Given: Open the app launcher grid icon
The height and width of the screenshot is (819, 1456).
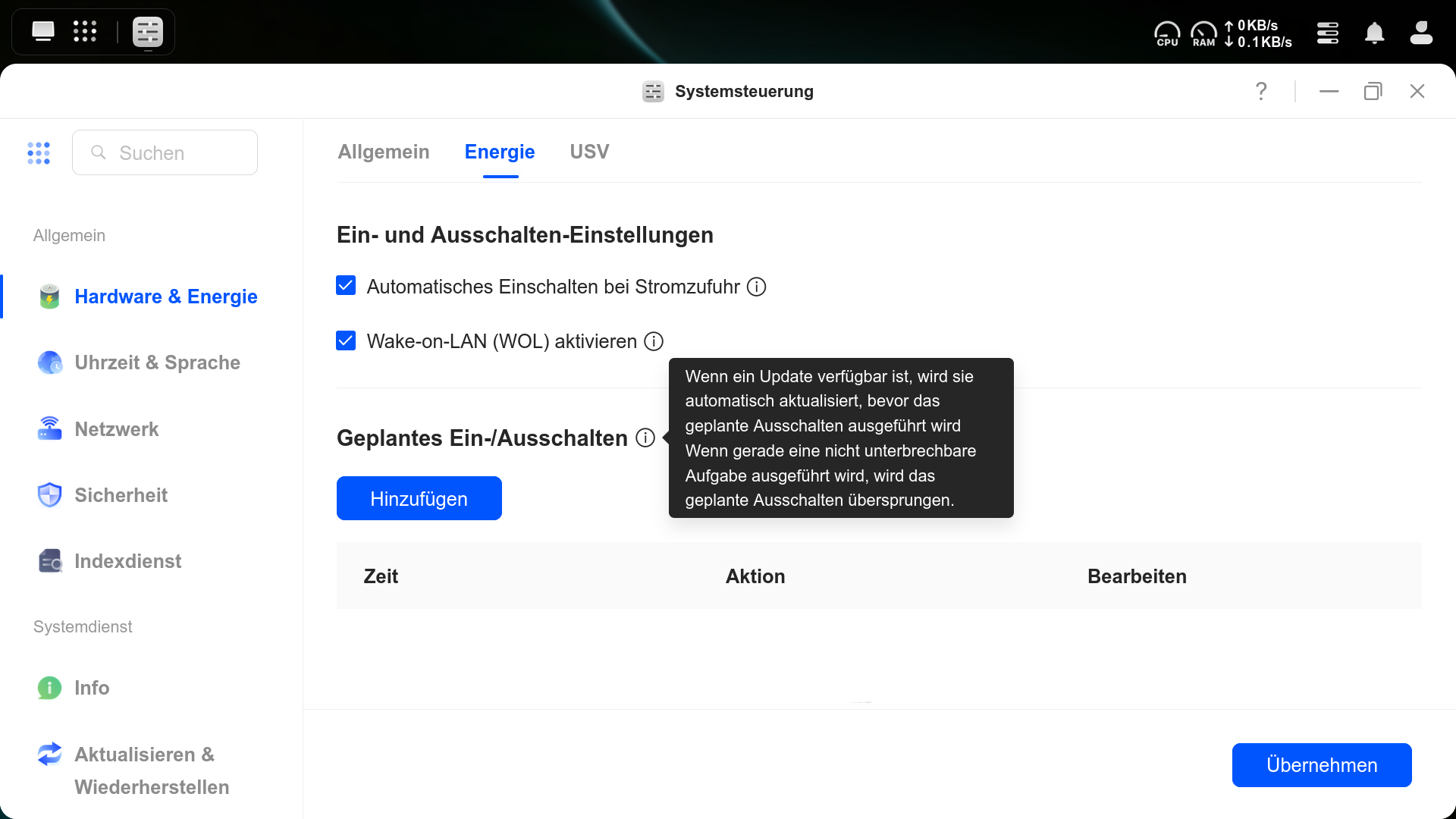Looking at the screenshot, I should pos(85,32).
